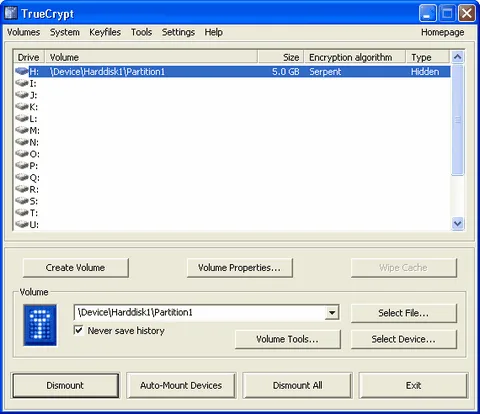Click the drive icon for K:
480x414 pixels.
coord(22,107)
